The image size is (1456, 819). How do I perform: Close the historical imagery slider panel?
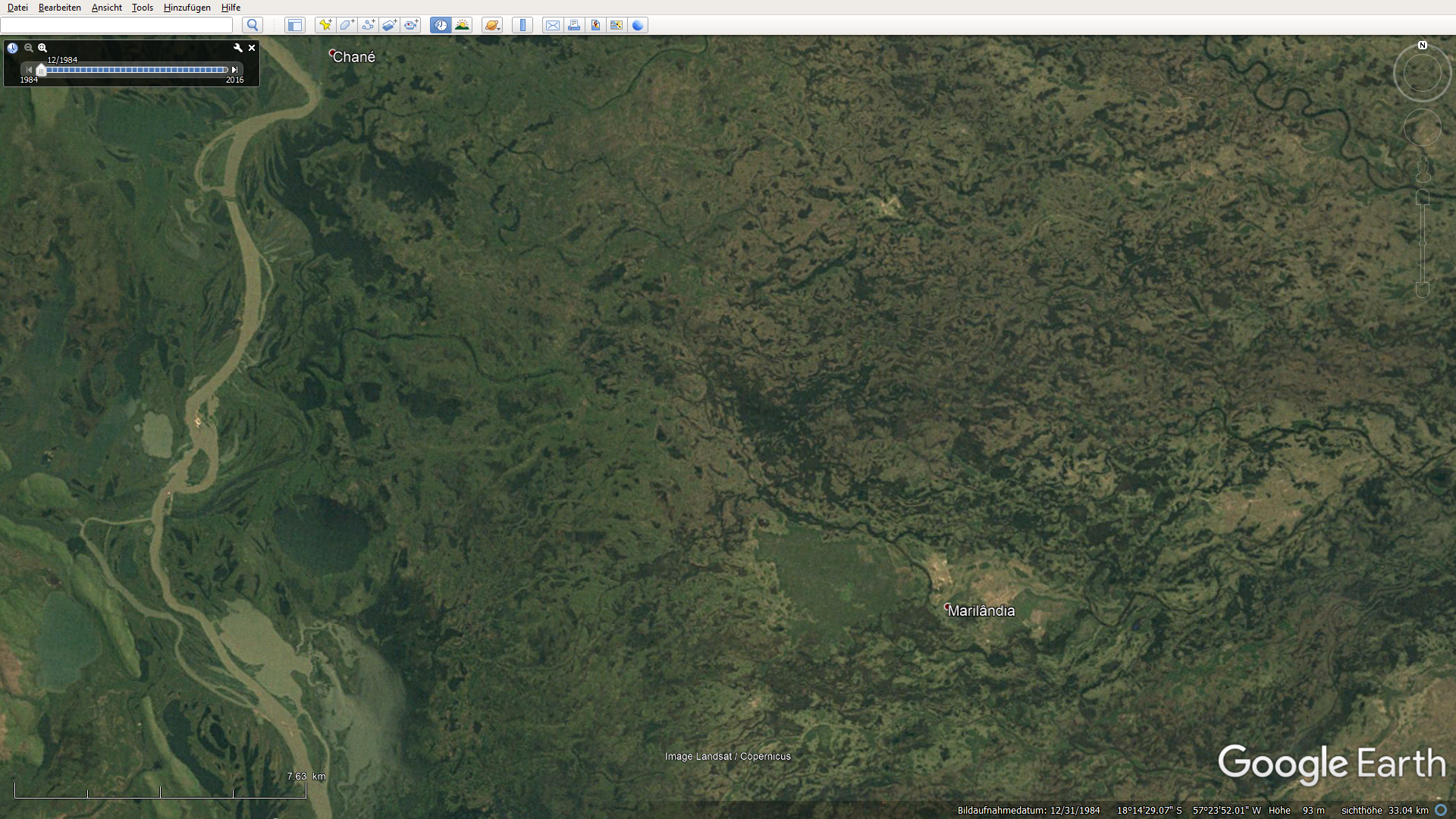[x=252, y=48]
